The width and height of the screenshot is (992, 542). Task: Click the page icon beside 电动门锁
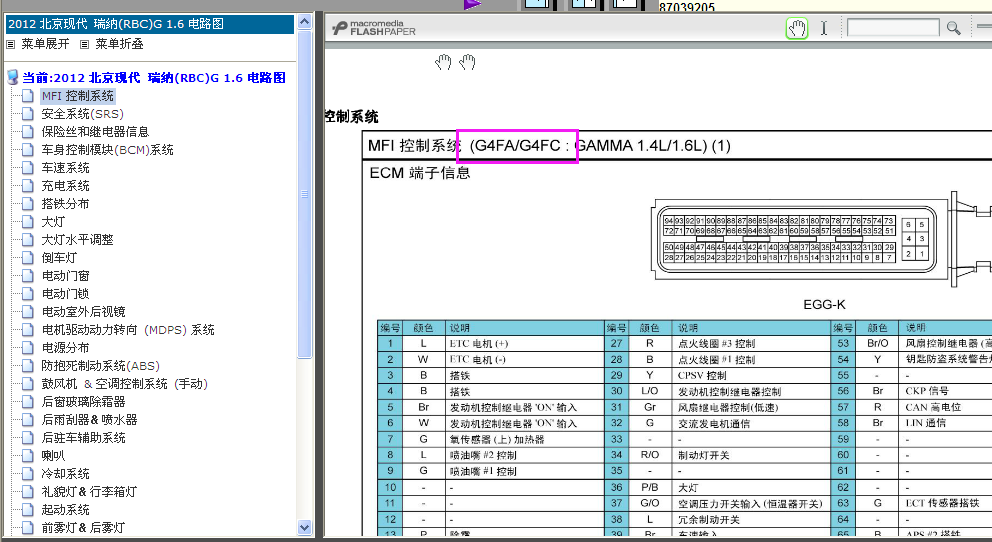[27, 293]
